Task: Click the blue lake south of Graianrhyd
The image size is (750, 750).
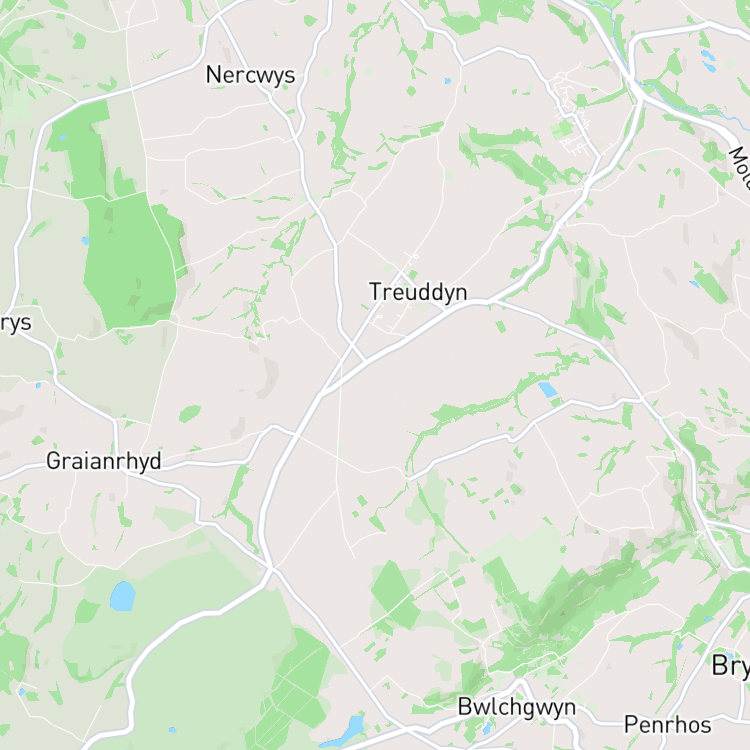Action: 122,596
